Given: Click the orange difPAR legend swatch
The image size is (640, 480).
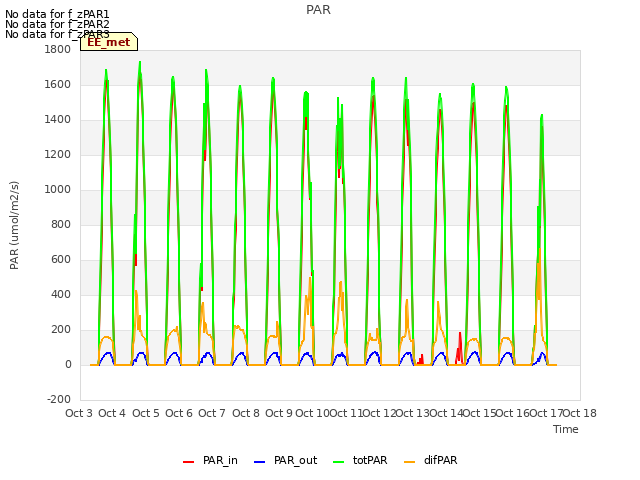Looking at the screenshot, I should tap(410, 462).
